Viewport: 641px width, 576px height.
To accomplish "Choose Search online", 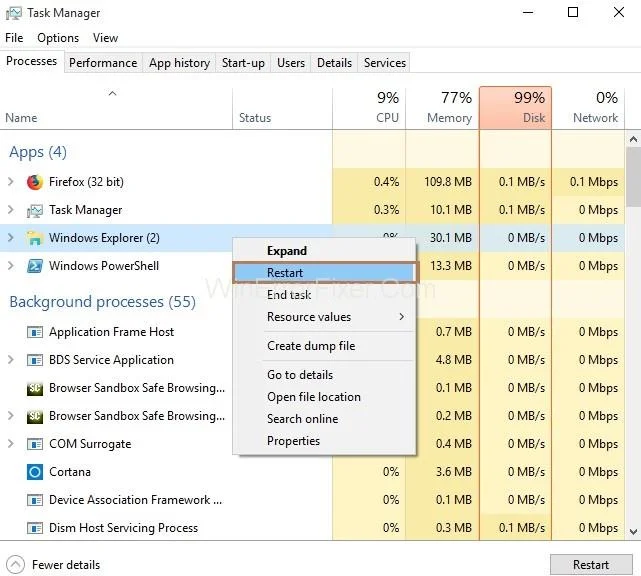I will pyautogui.click(x=325, y=419).
